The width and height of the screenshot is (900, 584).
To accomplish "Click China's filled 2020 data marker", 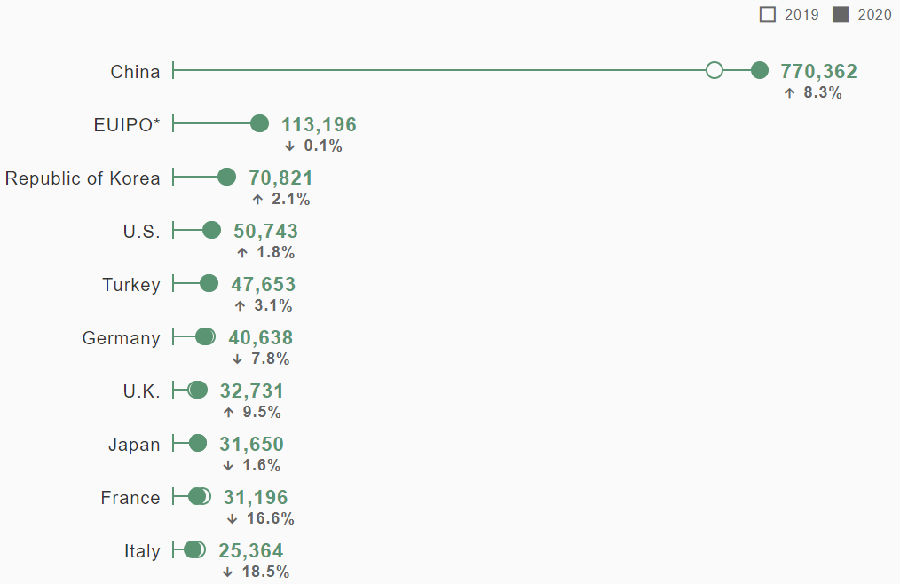I will coord(760,70).
